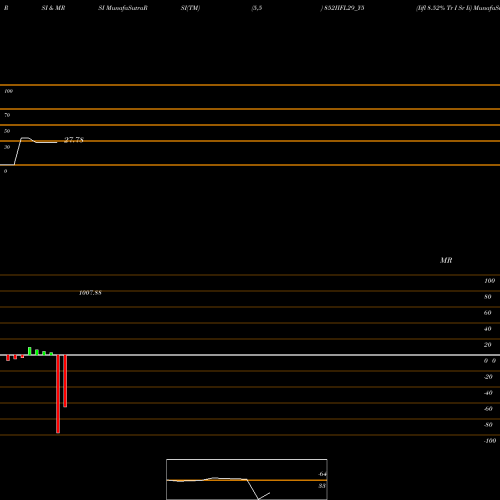Click the SI(TM) header label

pyautogui.click(x=190, y=8)
